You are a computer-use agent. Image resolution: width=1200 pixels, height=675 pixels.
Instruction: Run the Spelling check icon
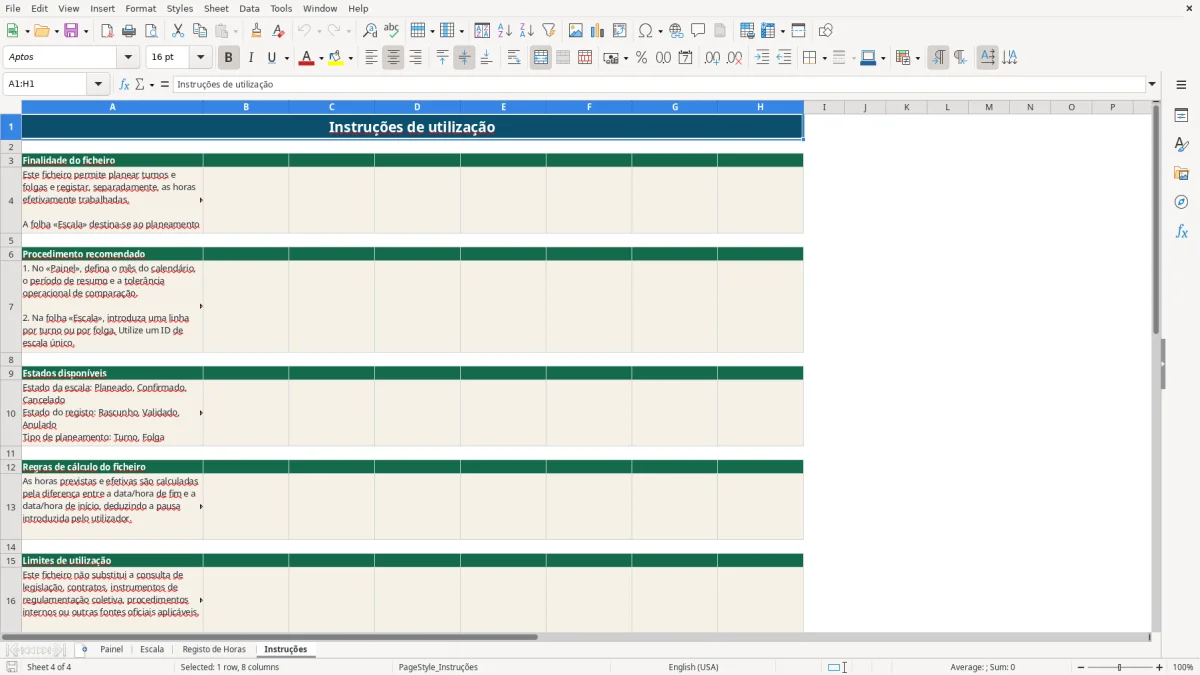[x=392, y=31]
